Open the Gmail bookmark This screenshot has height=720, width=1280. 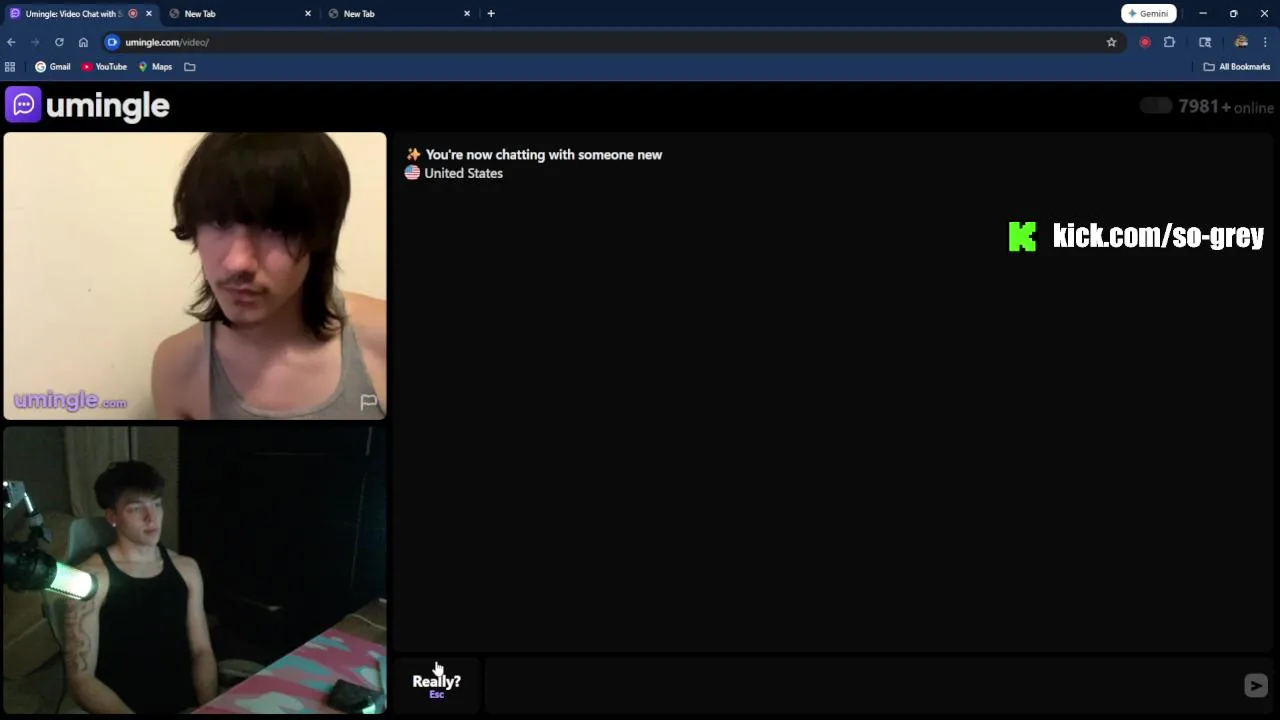(53, 67)
